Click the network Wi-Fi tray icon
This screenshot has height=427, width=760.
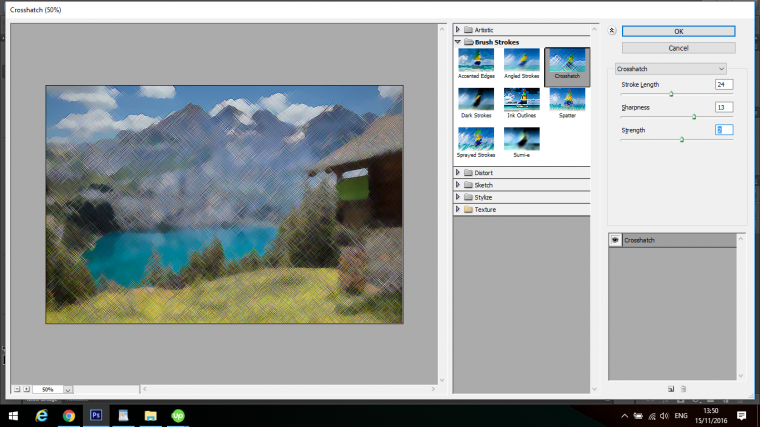tap(652, 416)
